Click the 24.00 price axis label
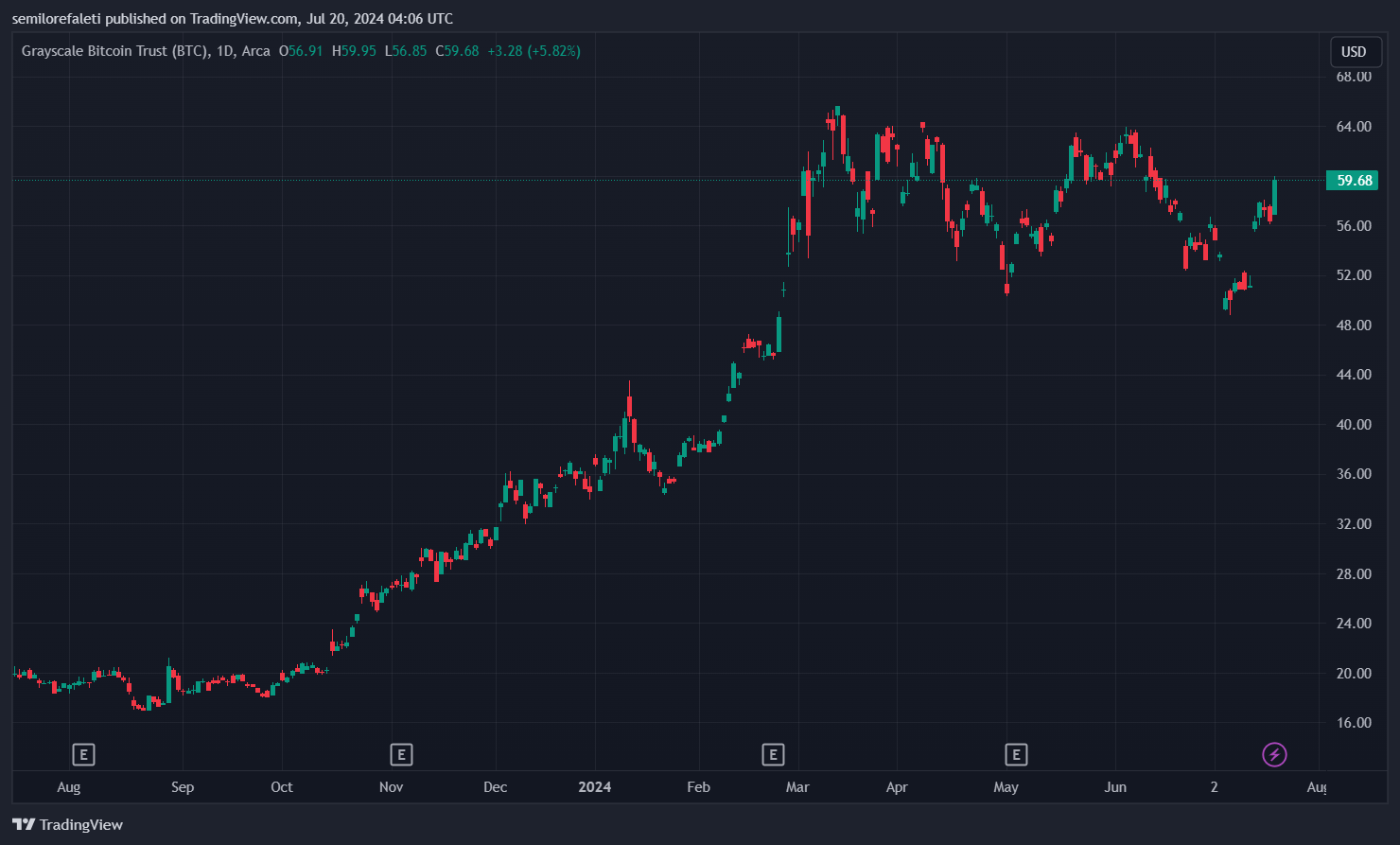The height and width of the screenshot is (845, 1400). (1354, 624)
